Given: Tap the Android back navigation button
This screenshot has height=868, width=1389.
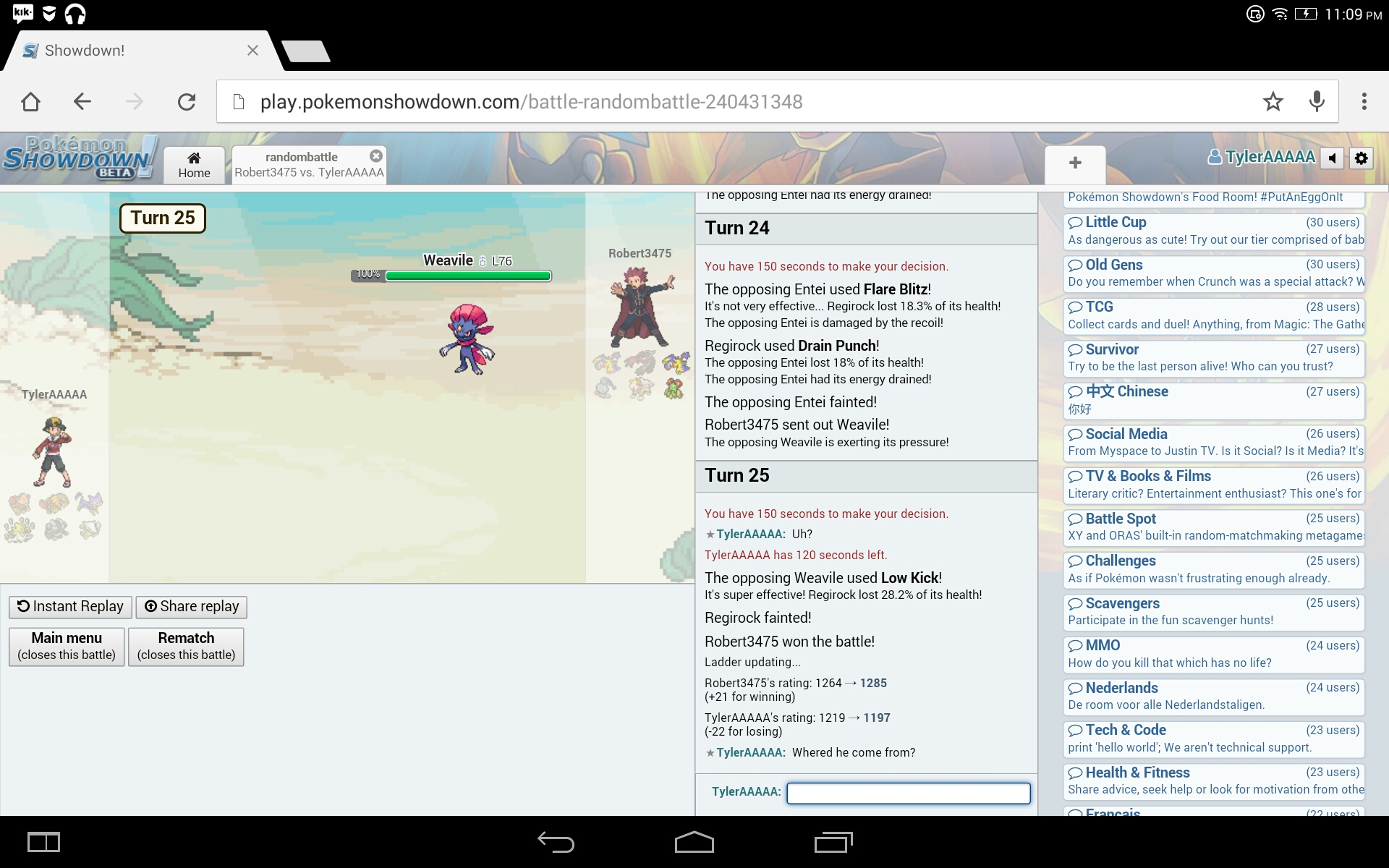Looking at the screenshot, I should click(556, 842).
